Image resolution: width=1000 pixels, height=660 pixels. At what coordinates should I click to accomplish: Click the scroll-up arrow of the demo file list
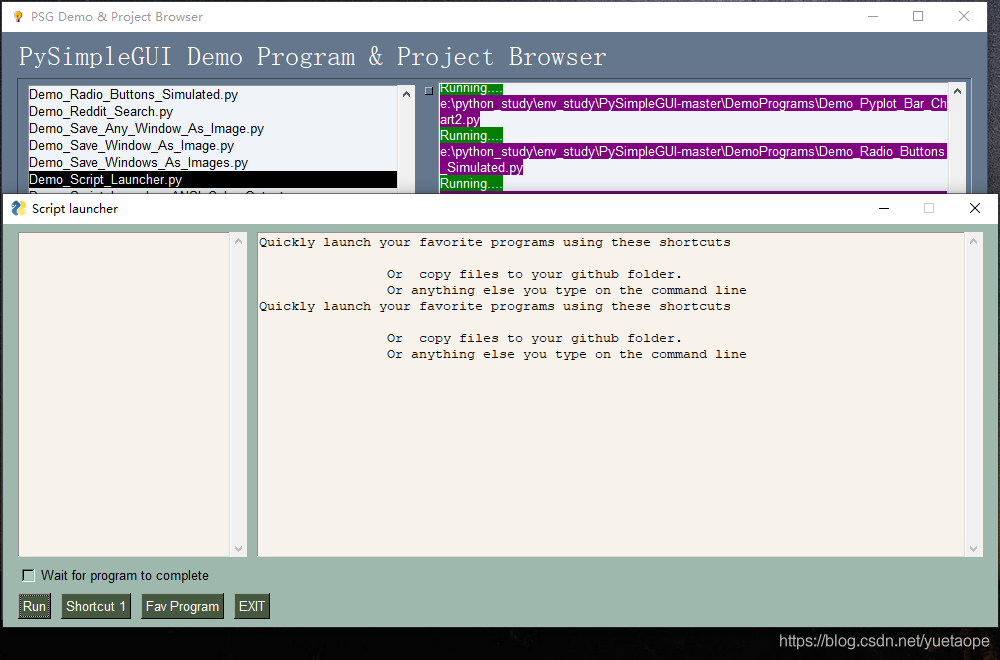coord(407,94)
